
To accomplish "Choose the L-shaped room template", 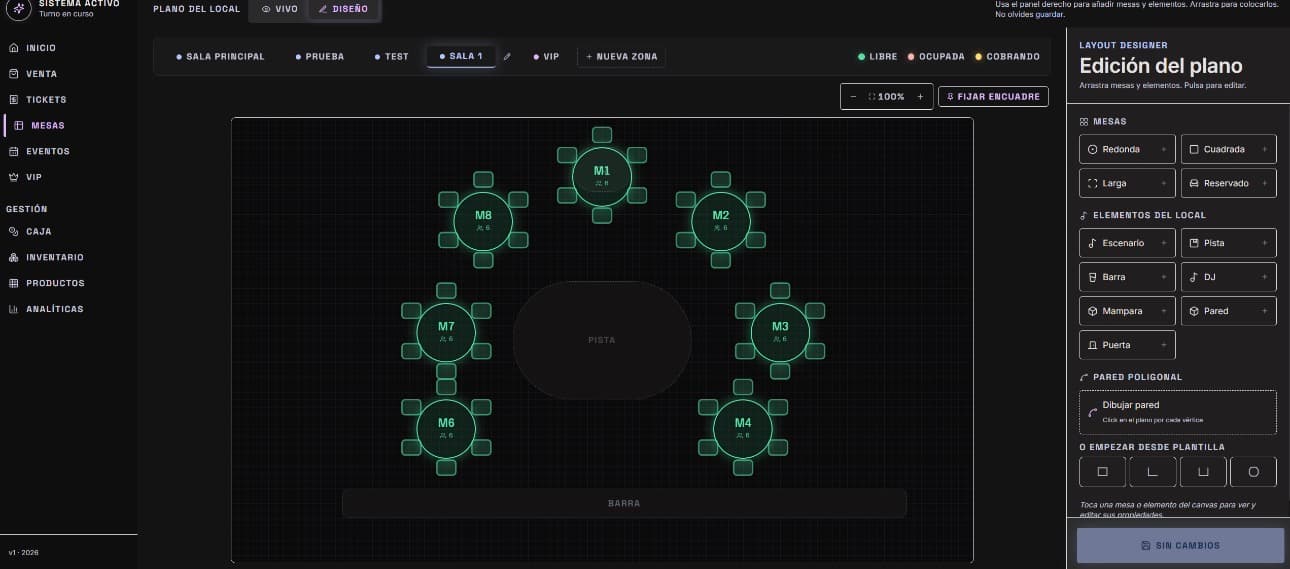I will pyautogui.click(x=1153, y=472).
